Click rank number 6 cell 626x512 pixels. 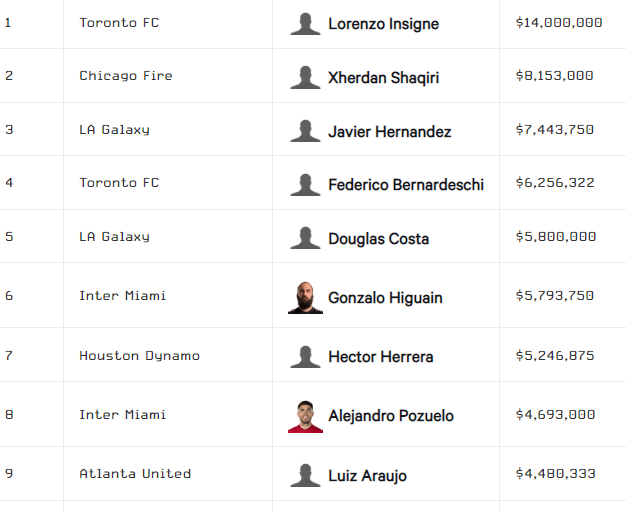coord(9,296)
